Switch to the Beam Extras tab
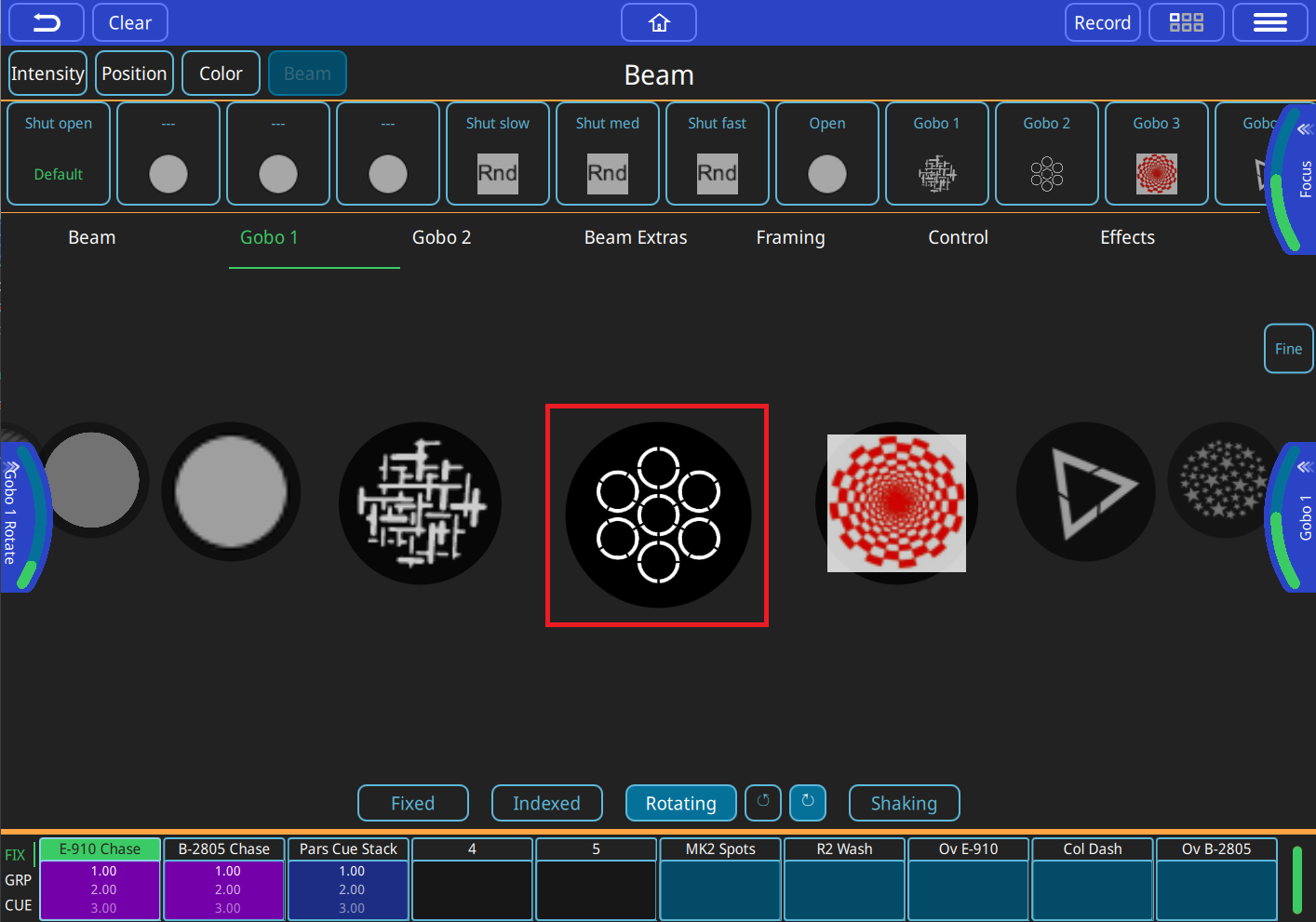 tap(635, 238)
